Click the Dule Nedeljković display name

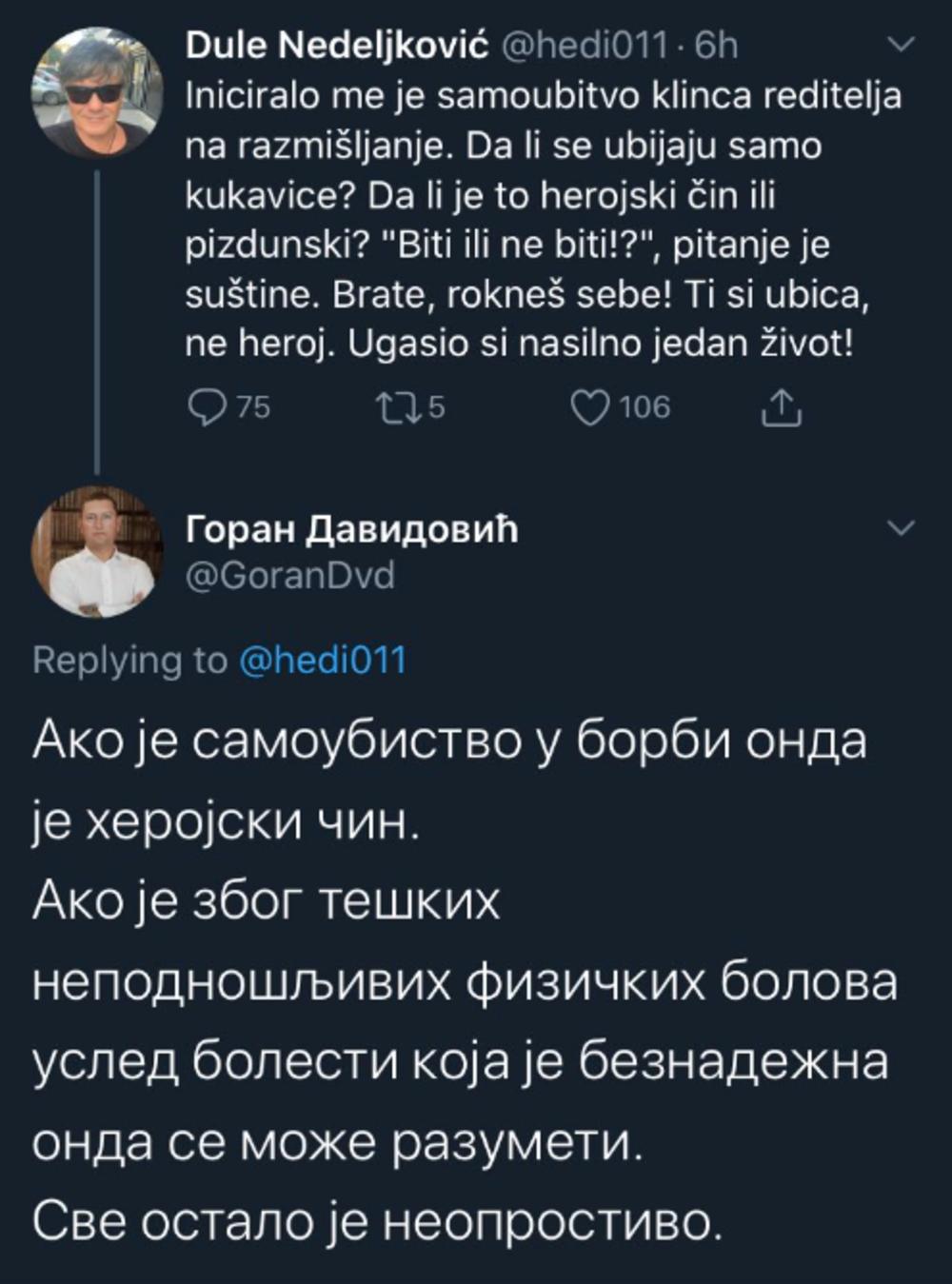337,45
